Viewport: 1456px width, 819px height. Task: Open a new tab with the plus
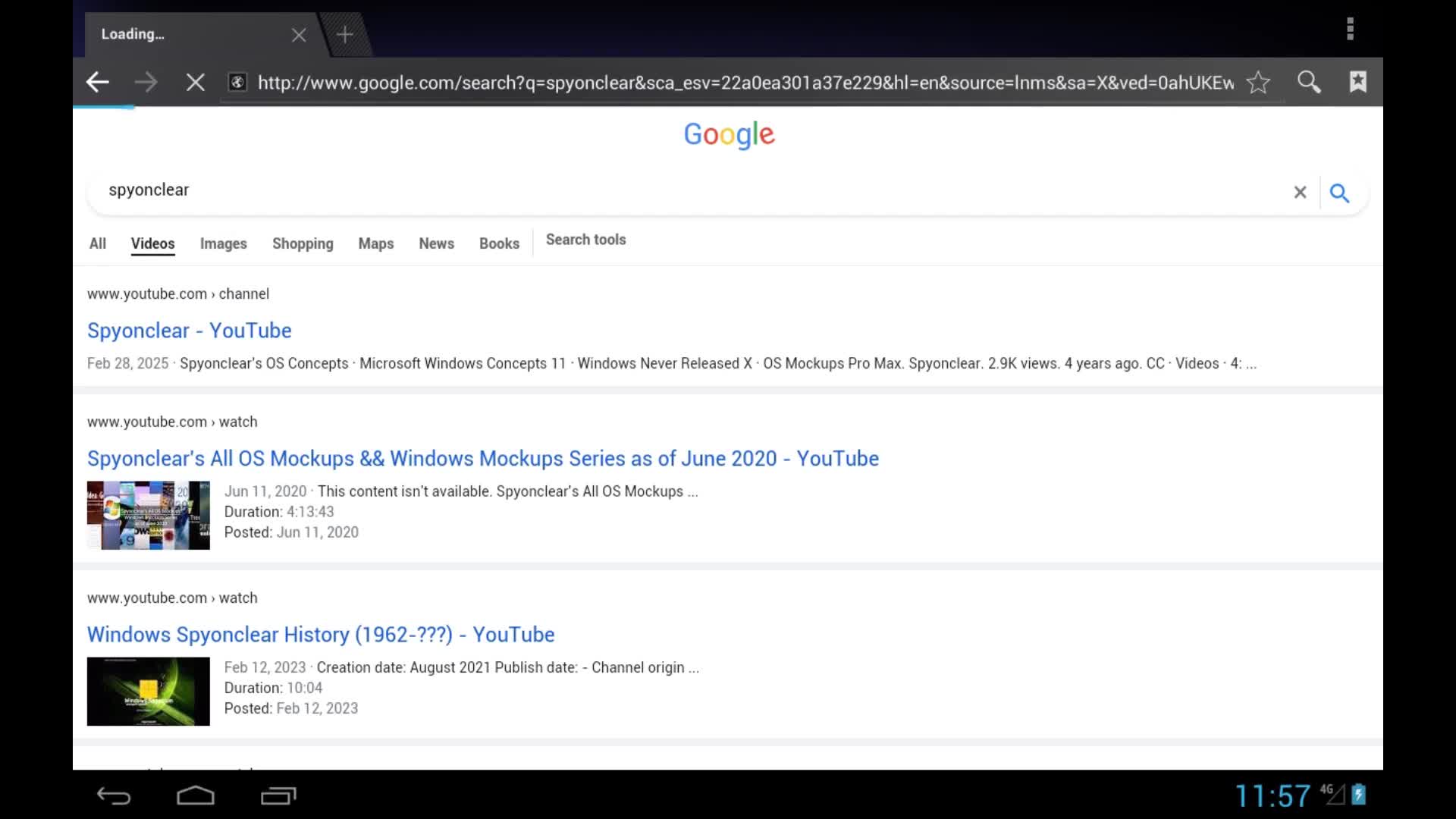(345, 34)
